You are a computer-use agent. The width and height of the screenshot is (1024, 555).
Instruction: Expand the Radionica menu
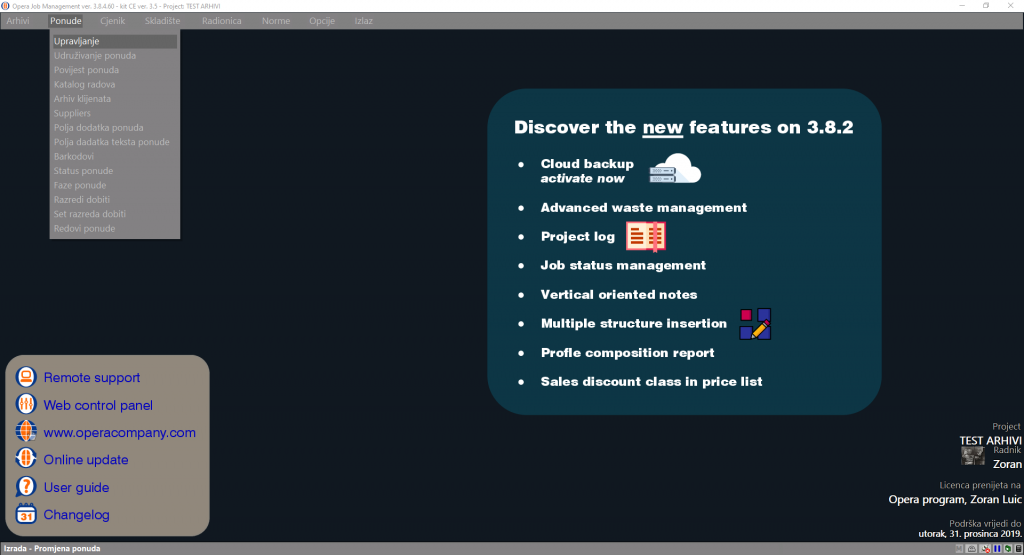[x=221, y=20]
